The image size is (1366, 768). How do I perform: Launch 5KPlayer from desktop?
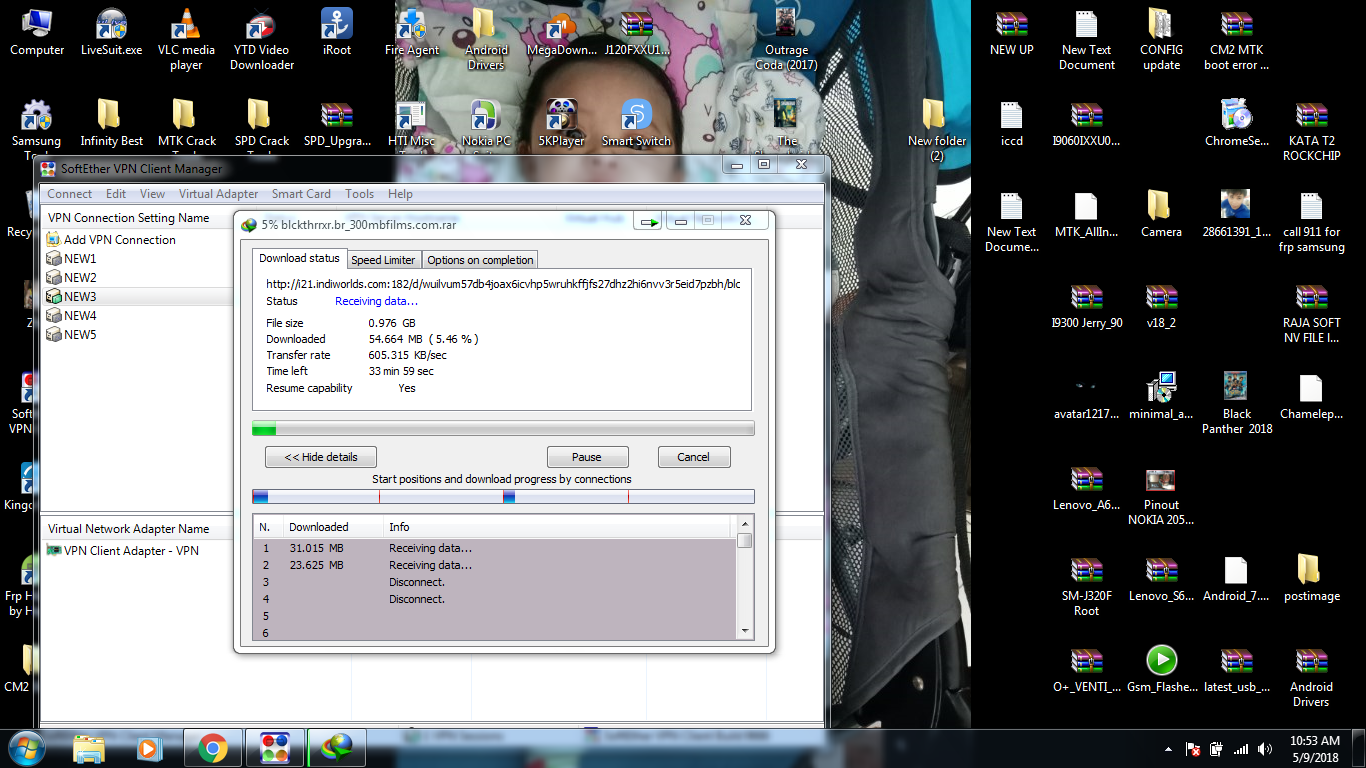[x=561, y=124]
